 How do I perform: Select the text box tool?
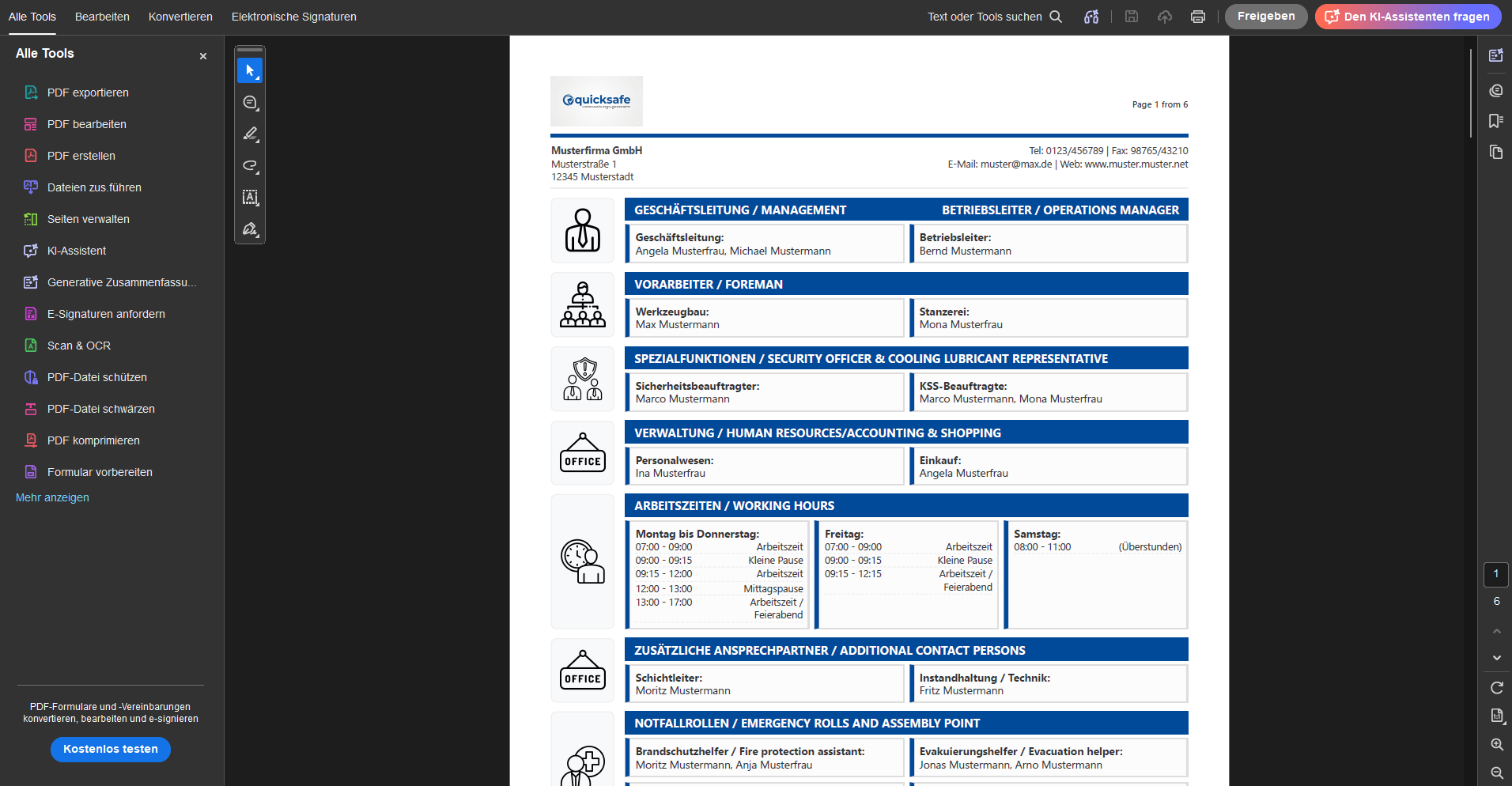point(250,197)
